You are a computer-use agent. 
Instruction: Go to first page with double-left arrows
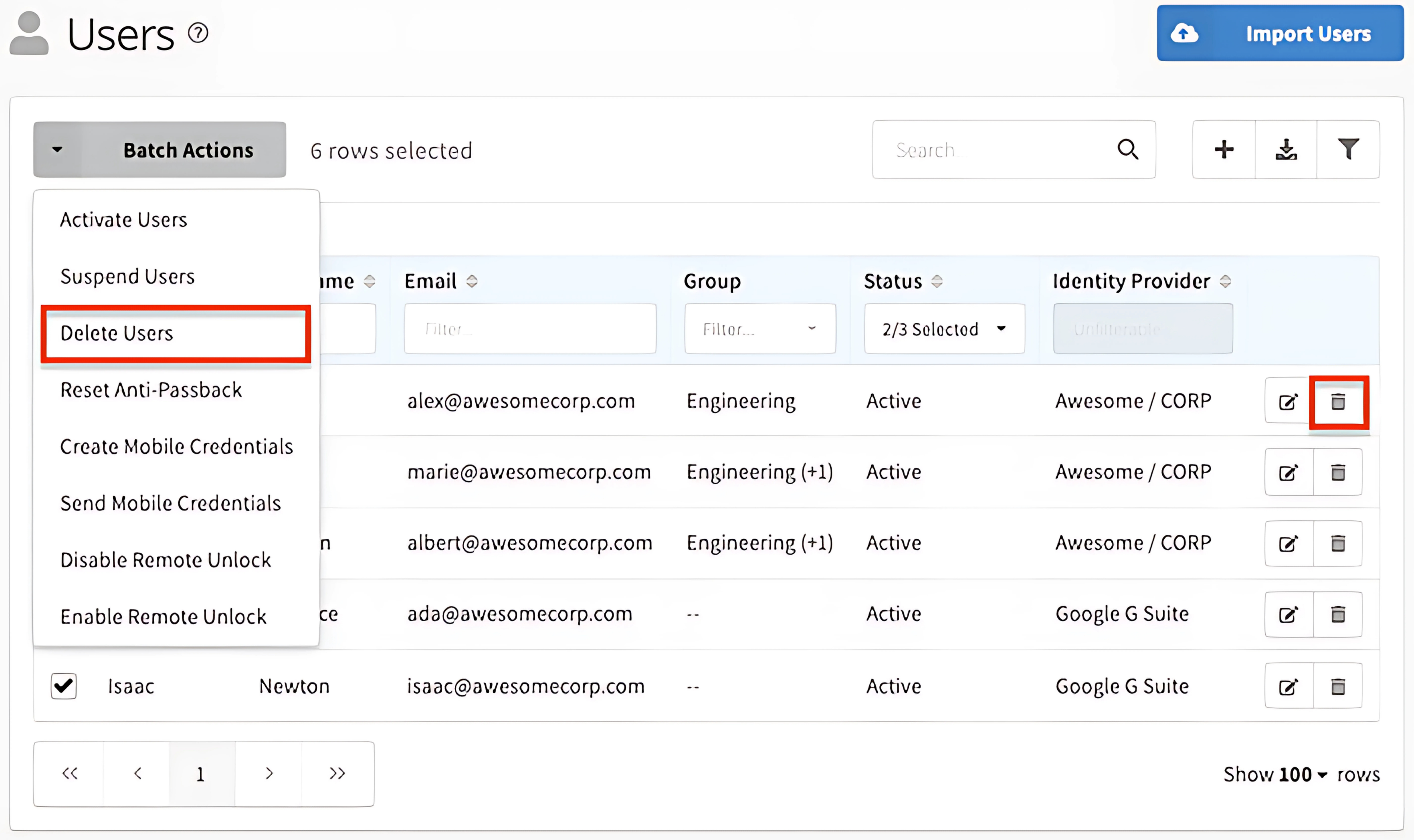69,773
